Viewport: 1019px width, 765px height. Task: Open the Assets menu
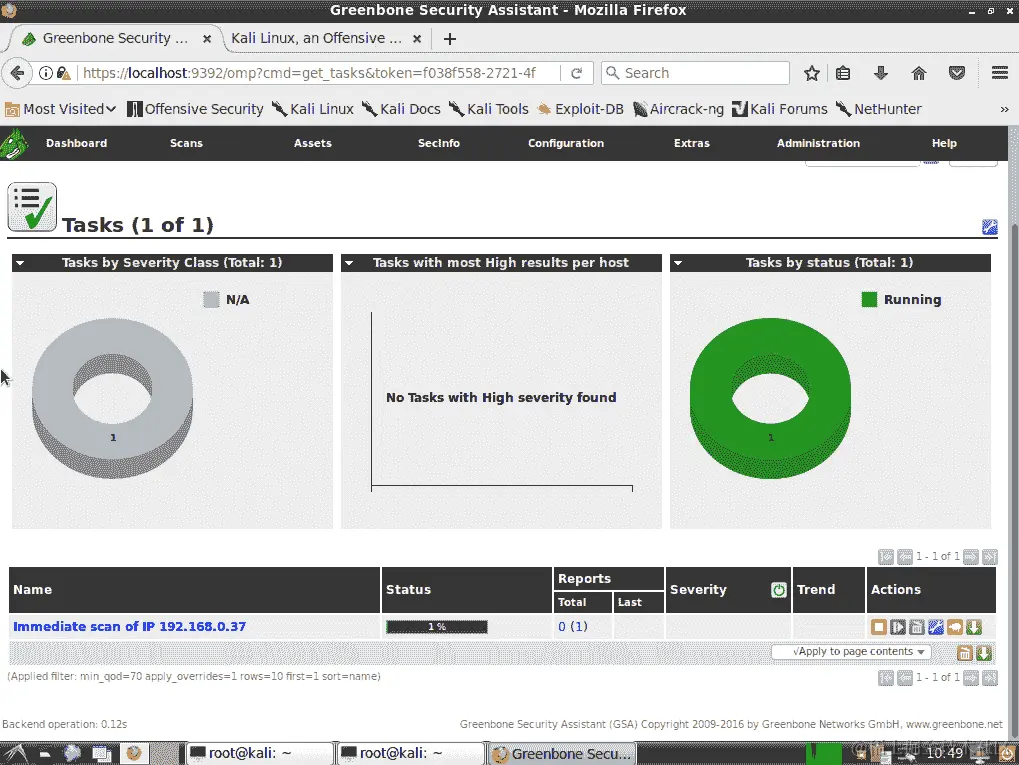(x=313, y=143)
